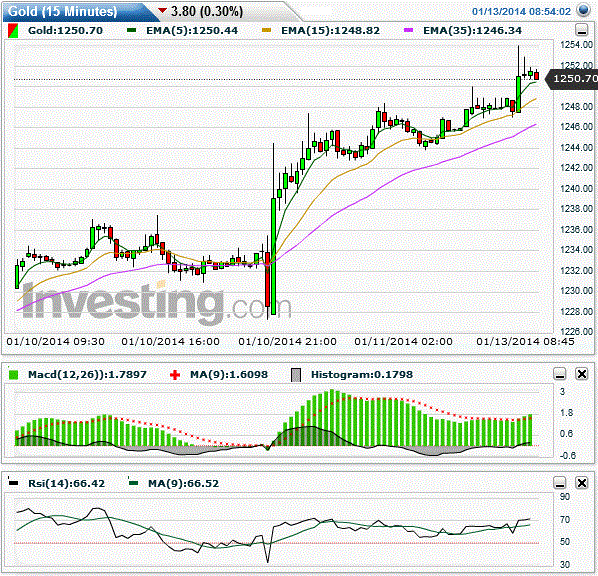Click the 01/10/2014 21:00 time axis label

tap(288, 341)
